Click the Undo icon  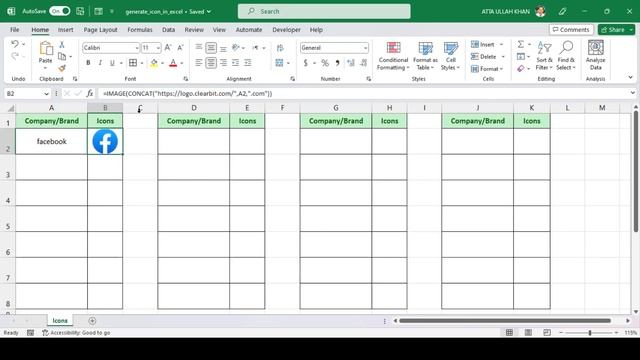pyautogui.click(x=15, y=44)
